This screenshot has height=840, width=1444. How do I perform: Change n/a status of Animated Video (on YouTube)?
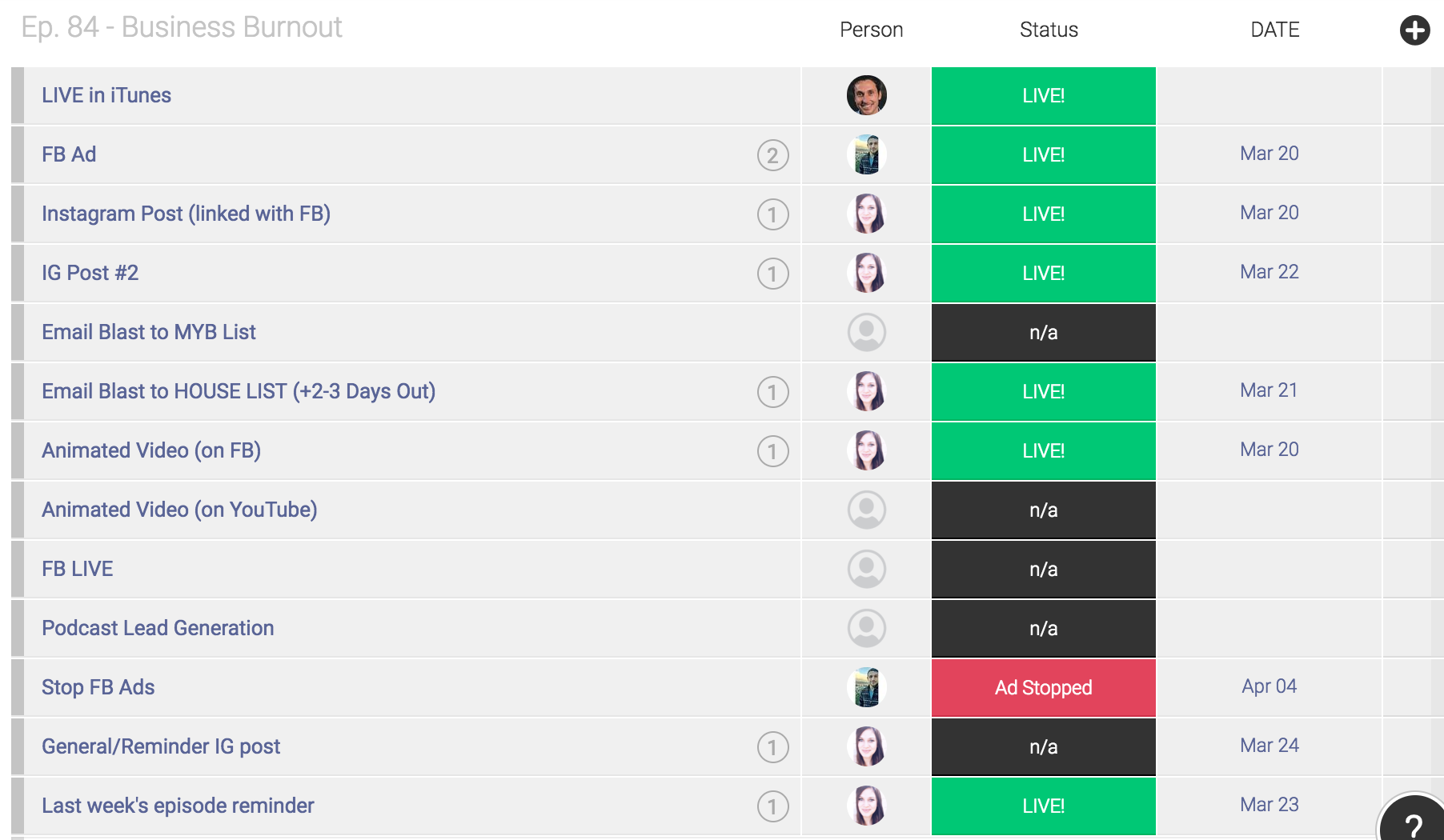pos(1043,510)
